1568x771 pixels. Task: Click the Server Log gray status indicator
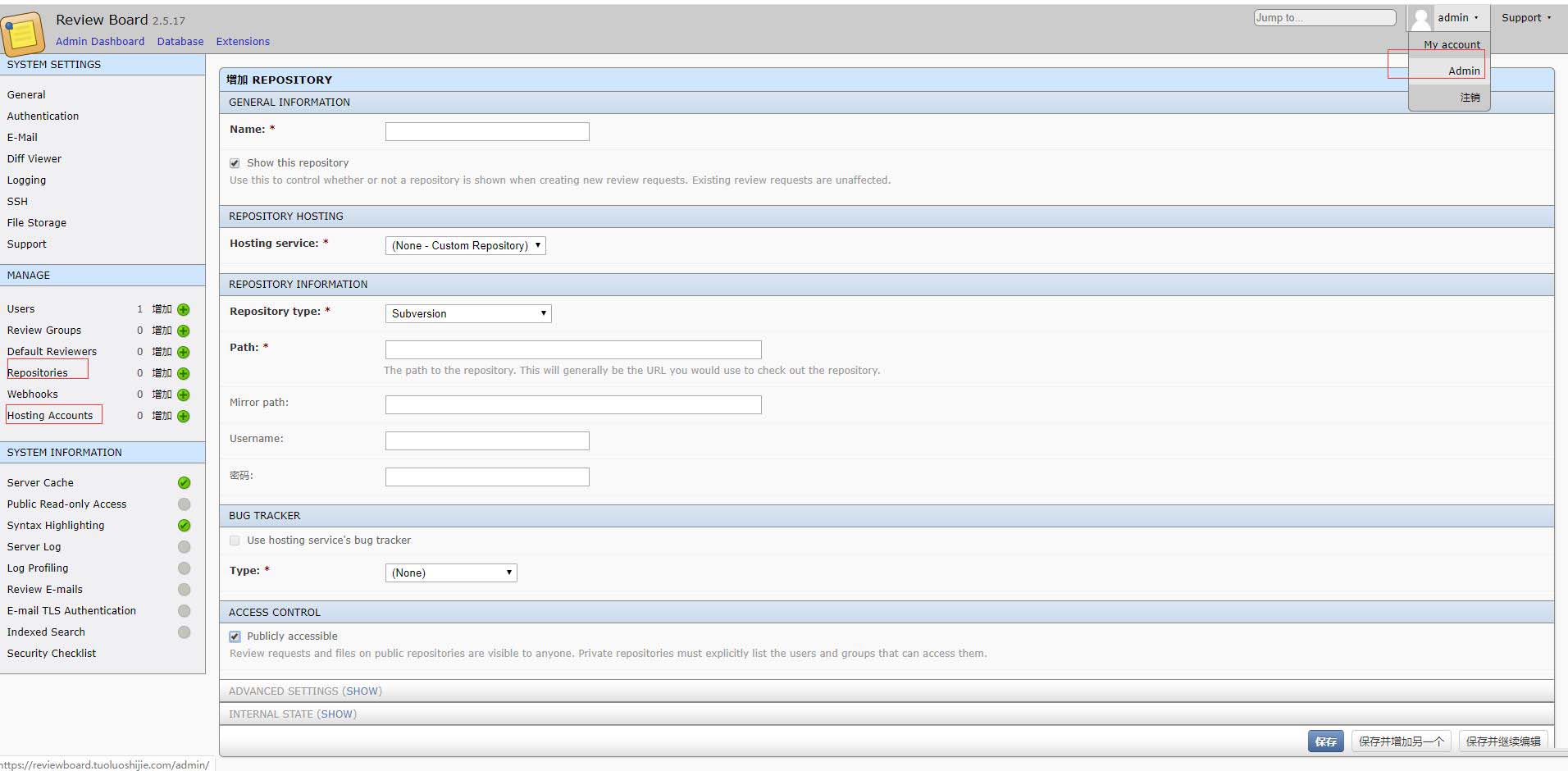click(x=185, y=547)
